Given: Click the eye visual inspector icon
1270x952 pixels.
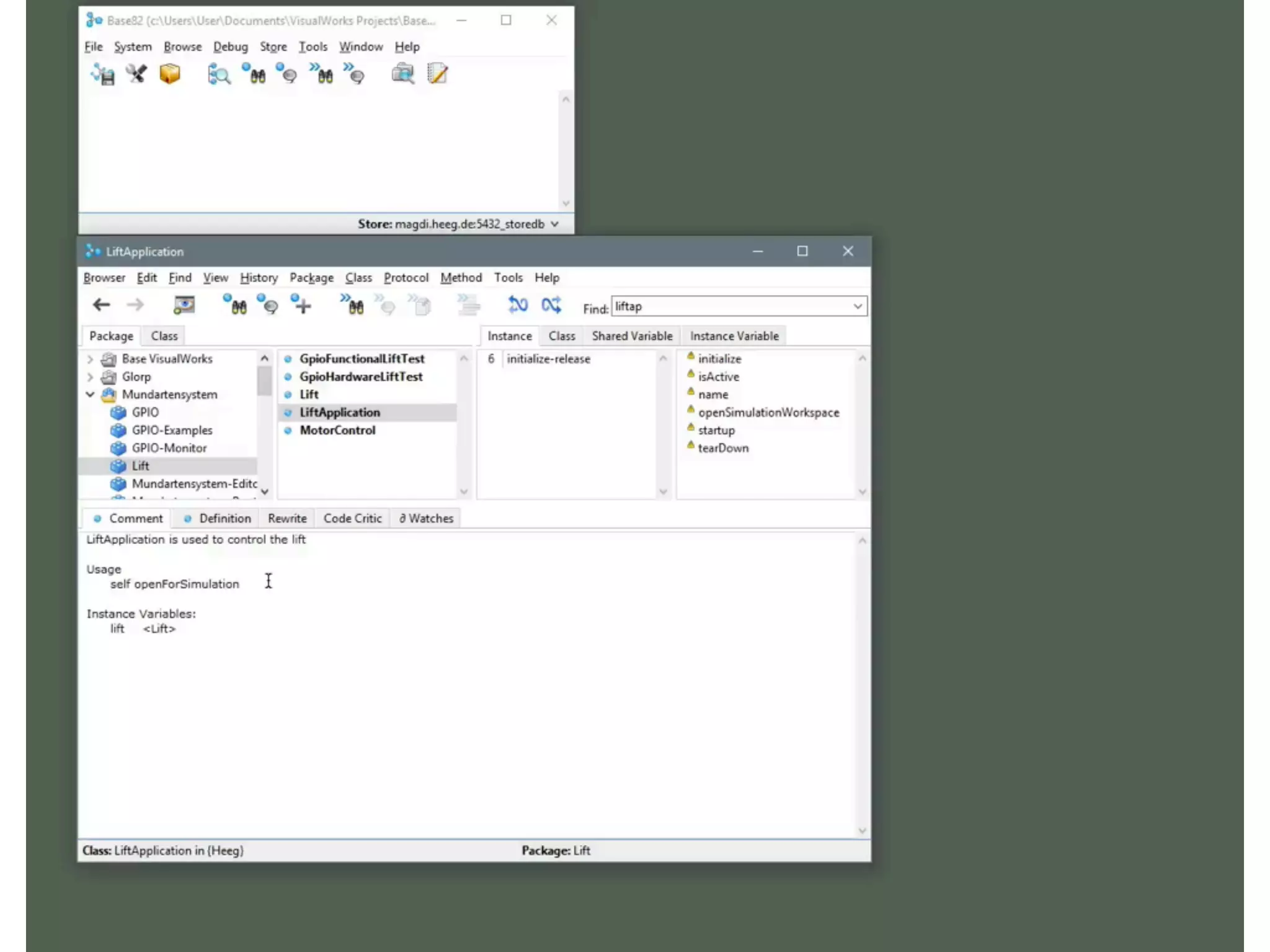Looking at the screenshot, I should pyautogui.click(x=184, y=305).
